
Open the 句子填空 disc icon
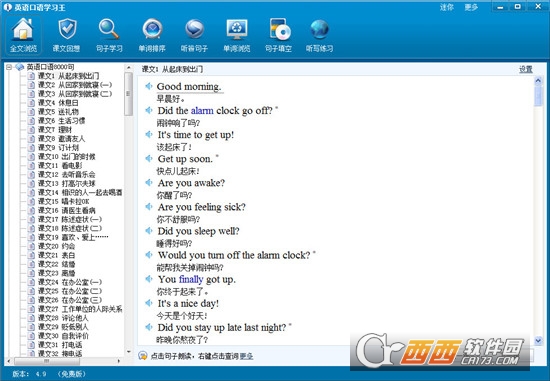point(279,35)
